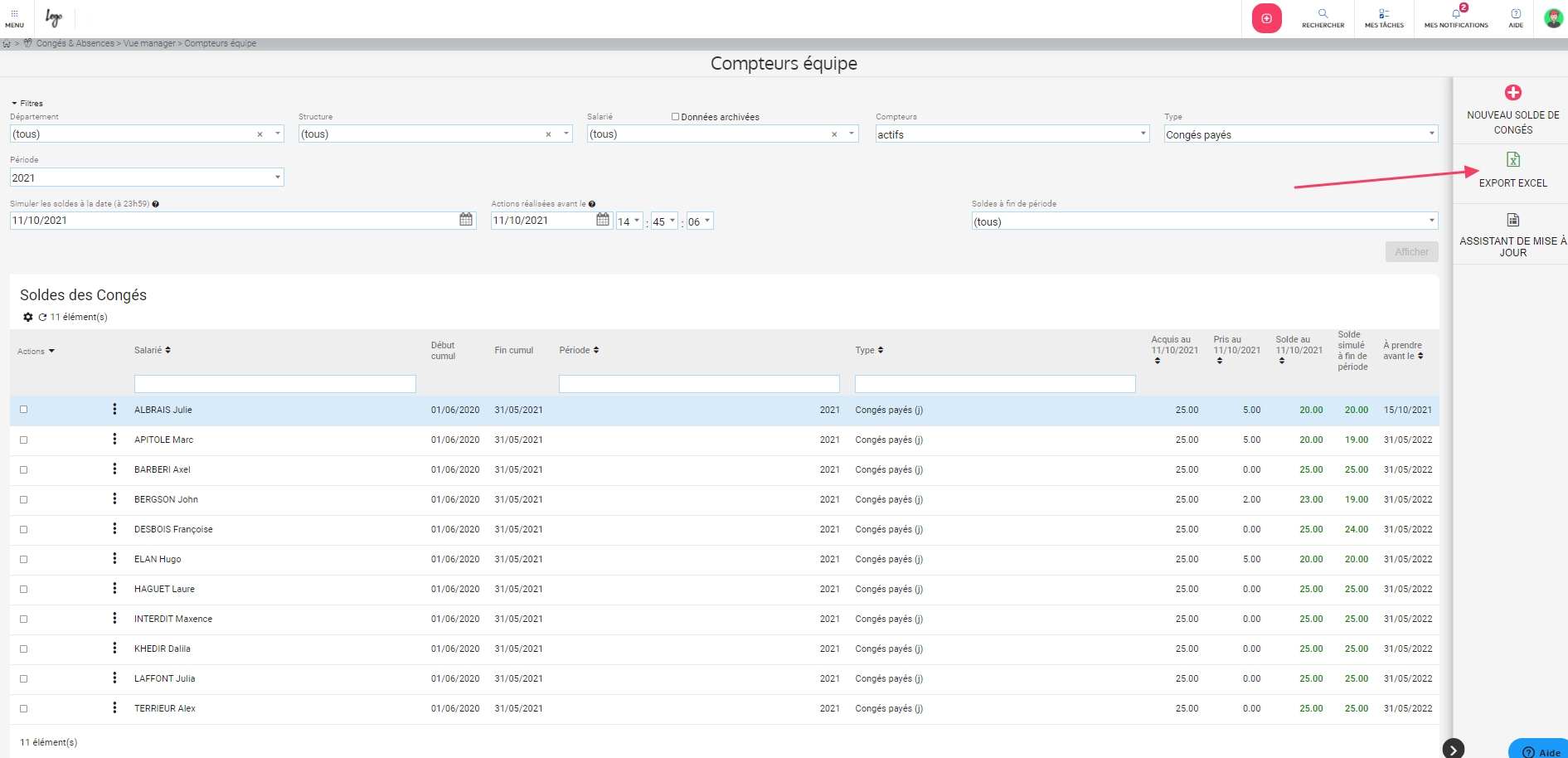Viewport: 1568px width, 758px height.
Task: Open the minutes dropdown showing 45
Action: click(664, 221)
